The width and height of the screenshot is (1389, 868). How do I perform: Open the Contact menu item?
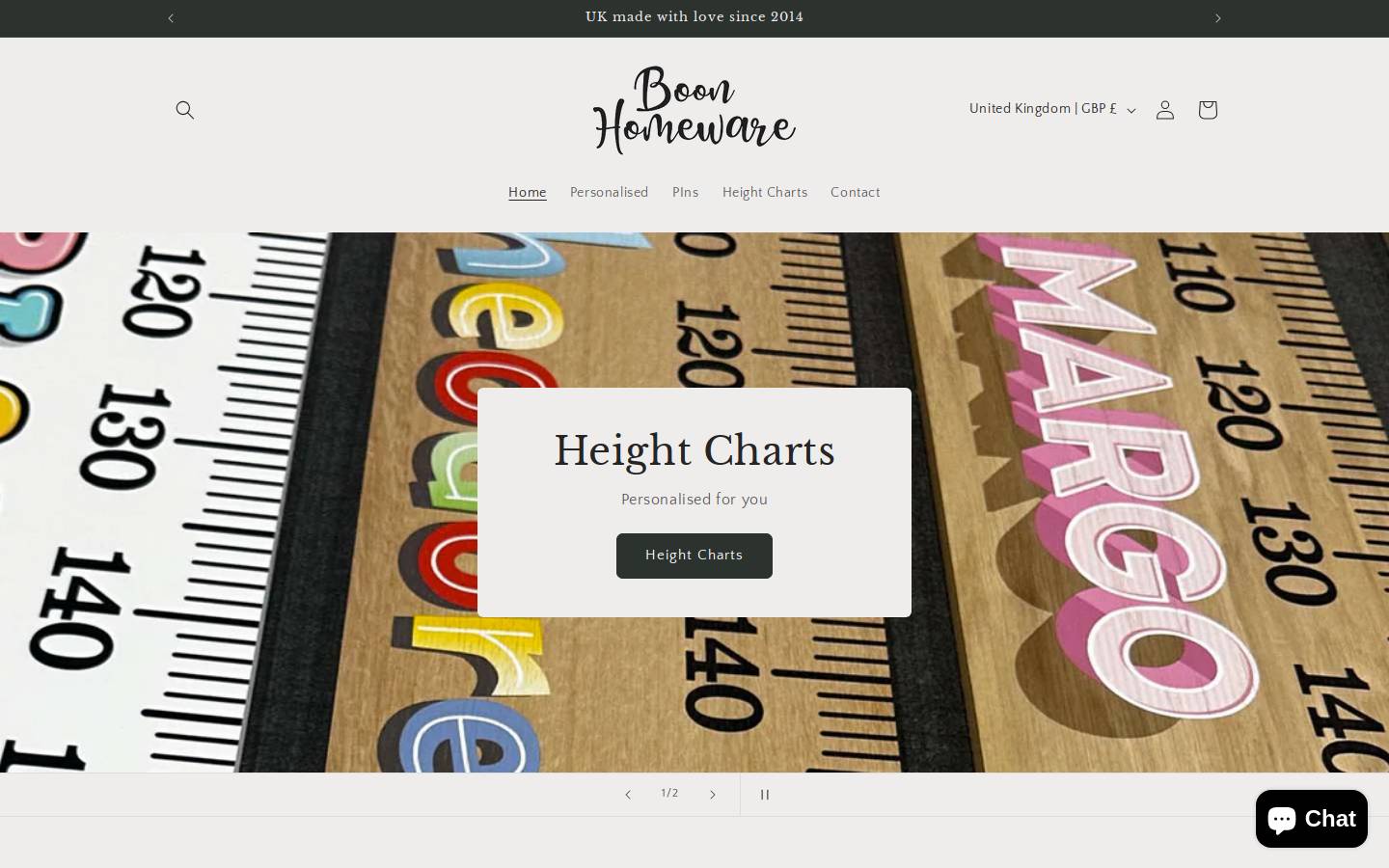(856, 193)
